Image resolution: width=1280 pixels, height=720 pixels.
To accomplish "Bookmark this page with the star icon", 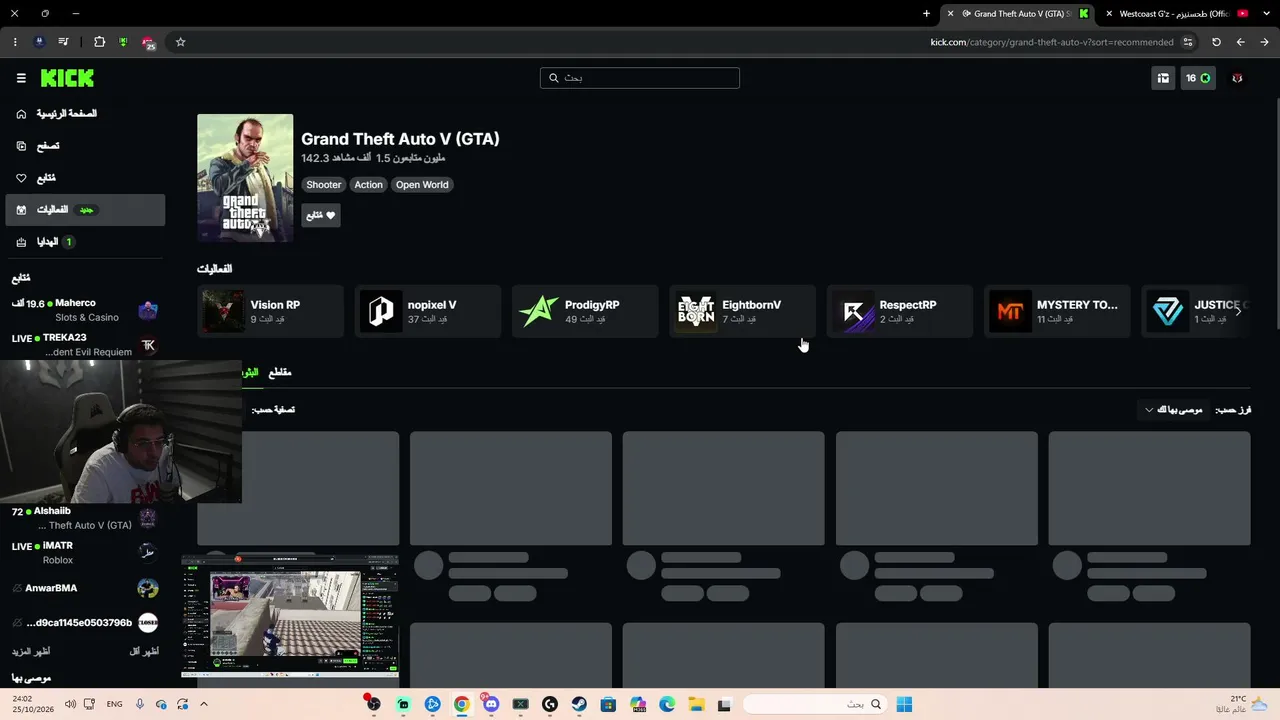I will [x=180, y=42].
